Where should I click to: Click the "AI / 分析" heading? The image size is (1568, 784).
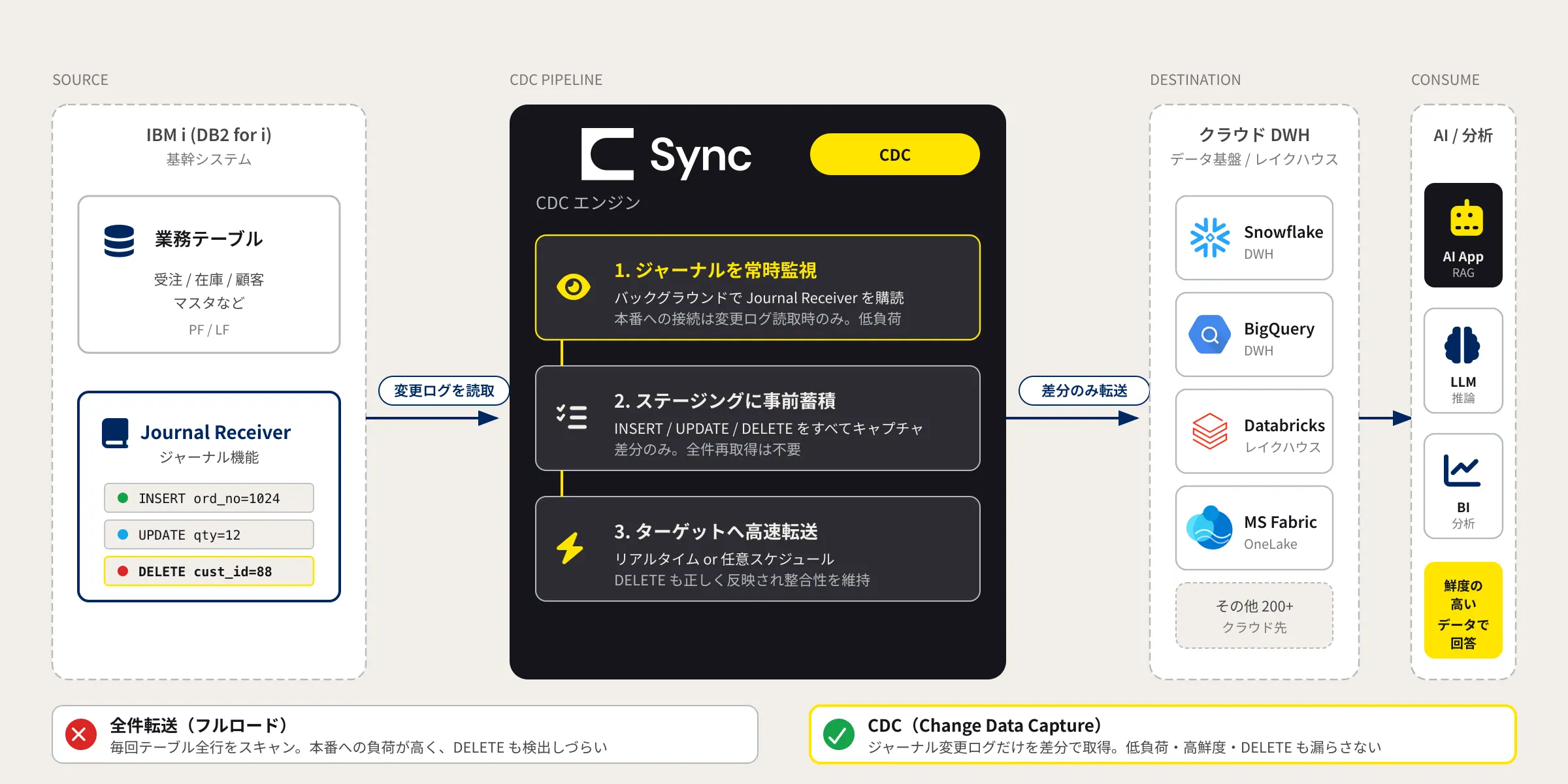1463,135
